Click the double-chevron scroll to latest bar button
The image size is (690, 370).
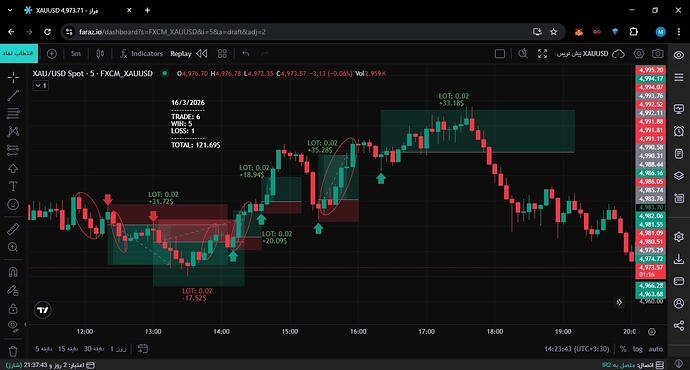[619, 302]
